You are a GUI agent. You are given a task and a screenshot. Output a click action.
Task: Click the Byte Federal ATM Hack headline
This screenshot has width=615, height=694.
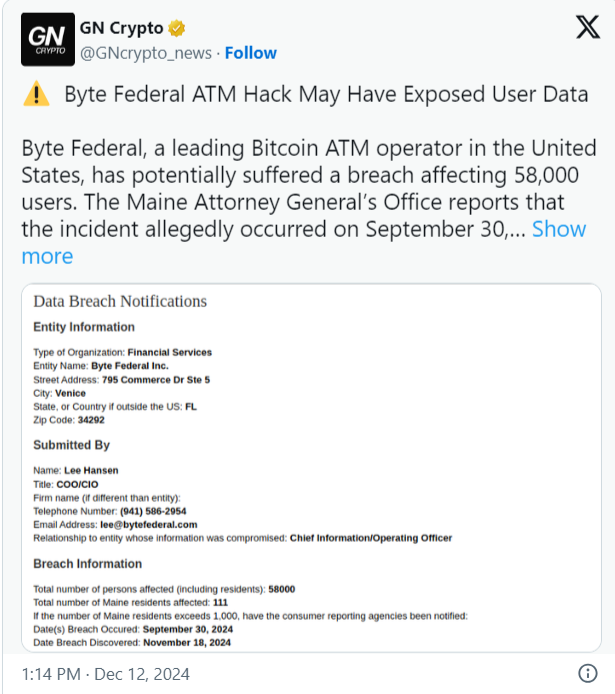[x=326, y=95]
